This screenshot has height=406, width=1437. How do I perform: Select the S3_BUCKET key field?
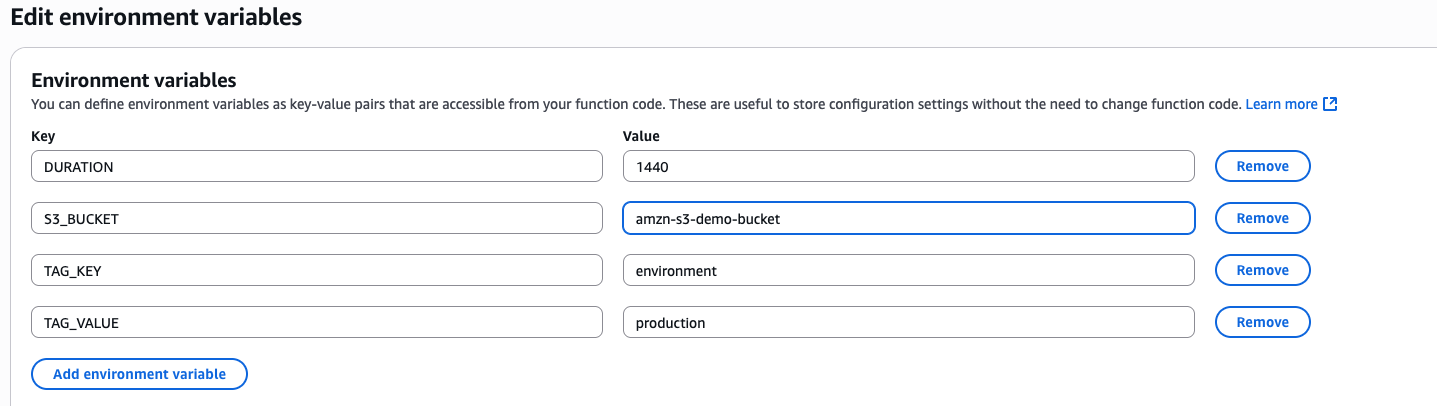coord(317,219)
